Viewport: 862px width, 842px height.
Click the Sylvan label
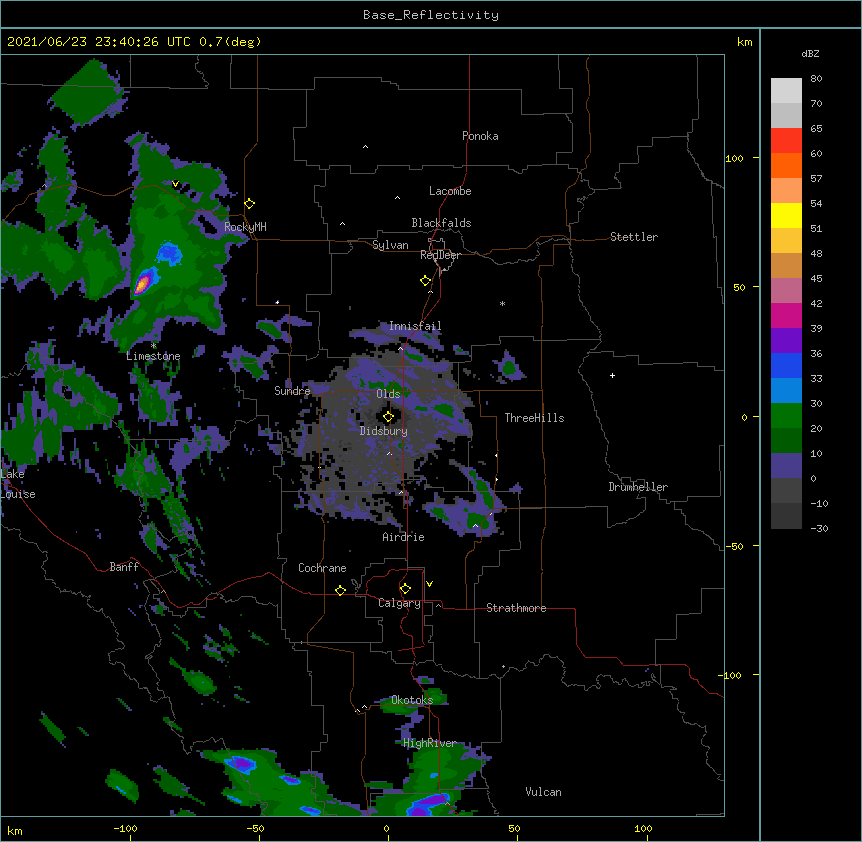pos(390,245)
